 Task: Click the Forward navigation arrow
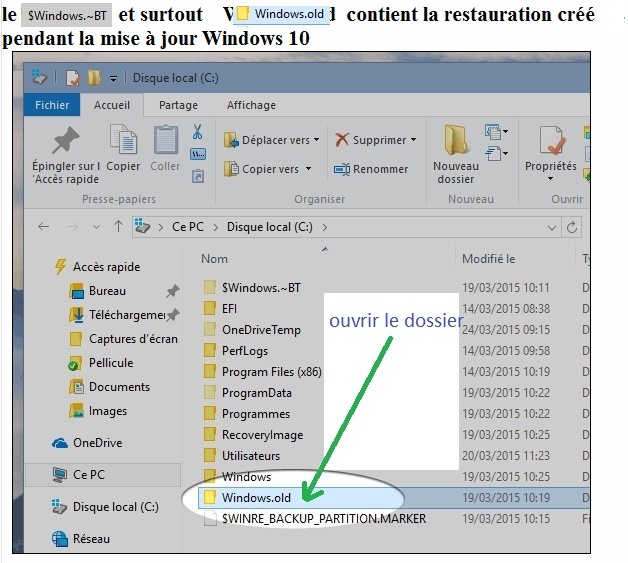(72, 227)
